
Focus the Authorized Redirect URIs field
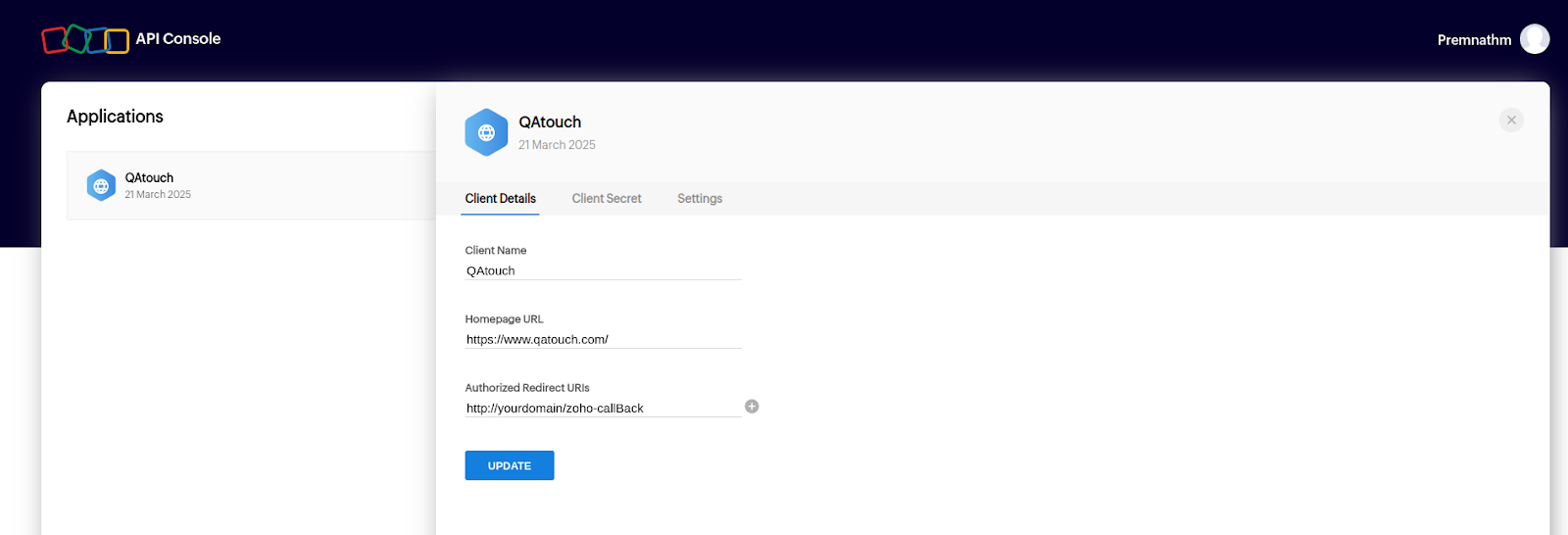[x=603, y=408]
